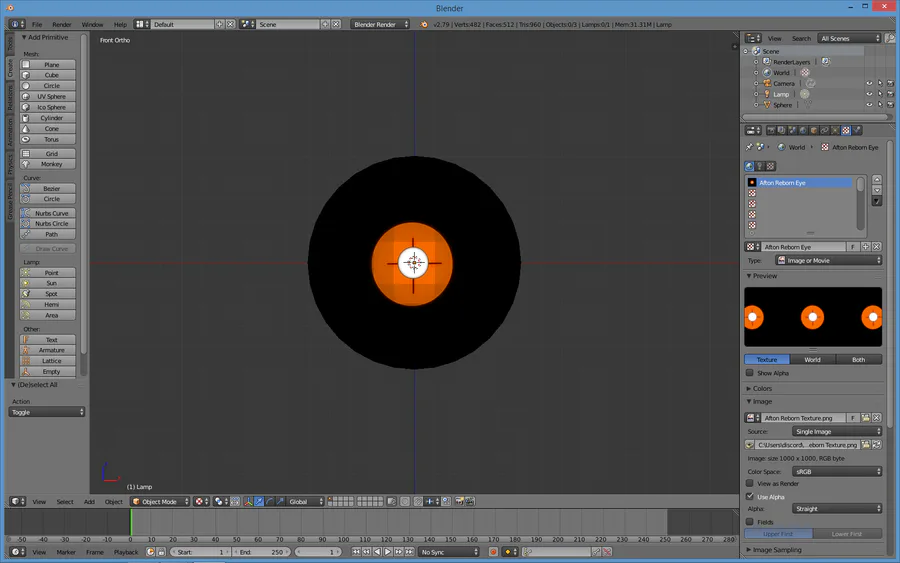This screenshot has width=900, height=563.
Task: Play animation in timeline
Action: tap(388, 552)
